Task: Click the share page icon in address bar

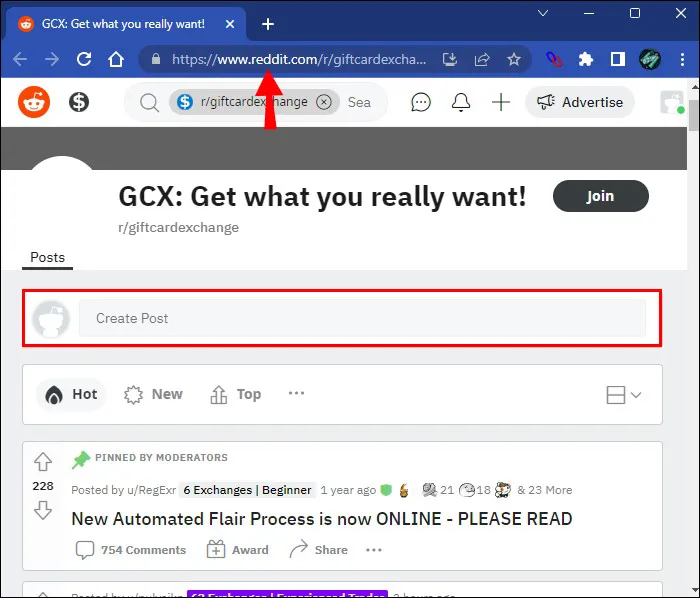Action: pos(482,59)
